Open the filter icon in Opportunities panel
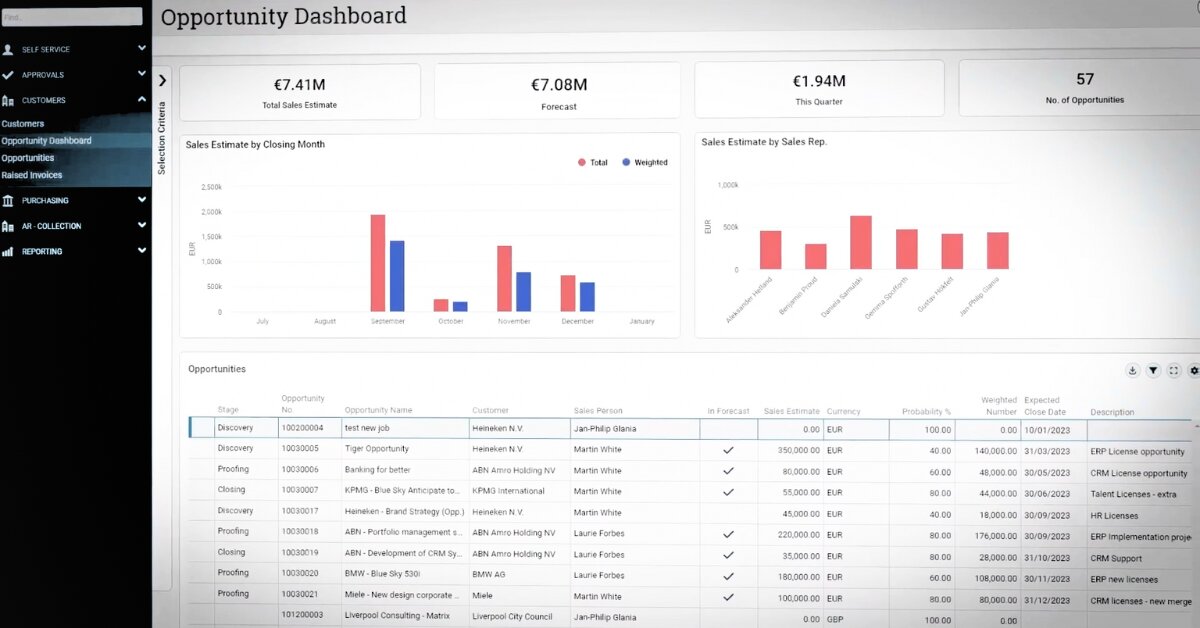The image size is (1200, 628). point(1153,371)
